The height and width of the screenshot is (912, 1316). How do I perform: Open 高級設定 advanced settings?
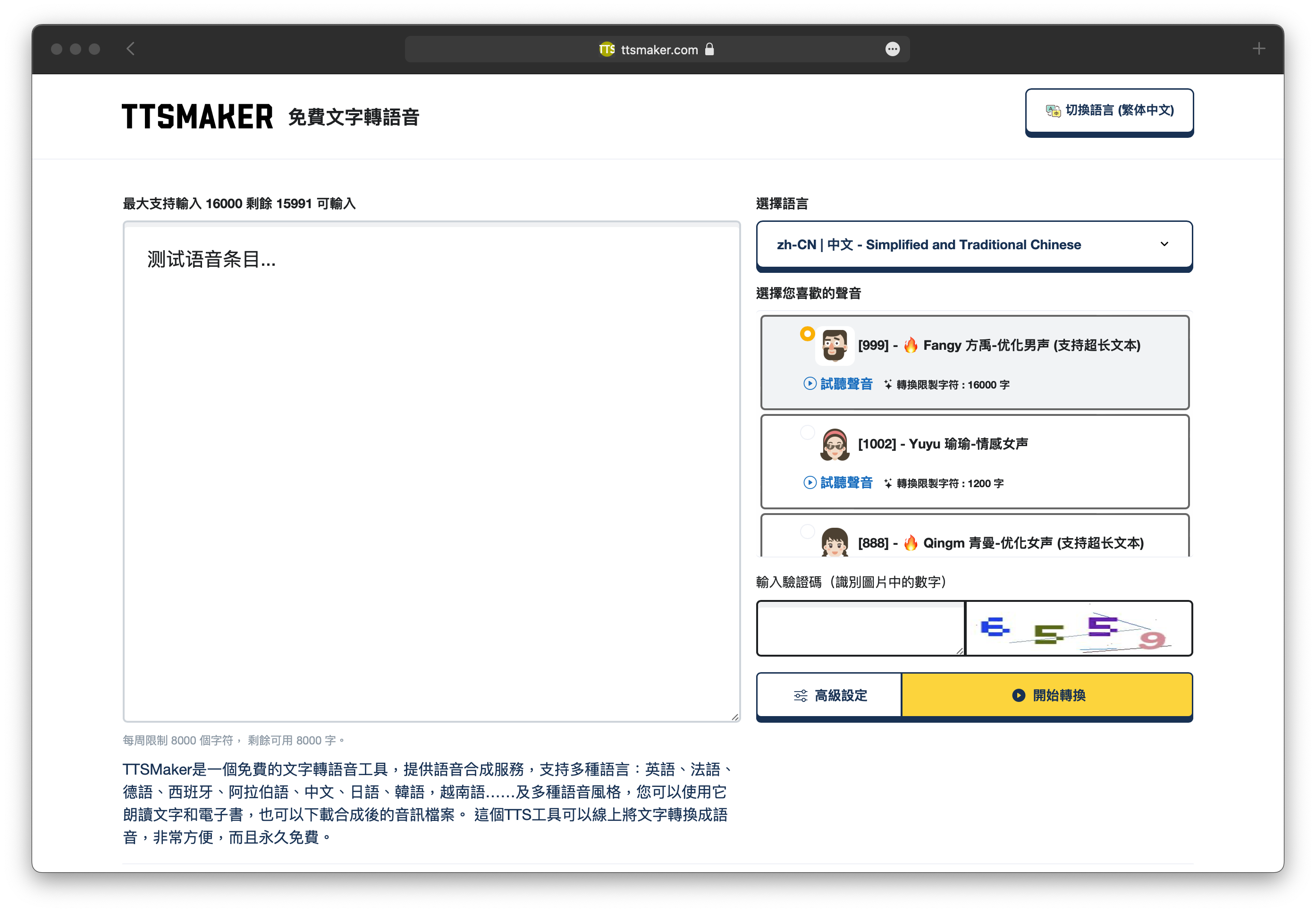pos(829,695)
